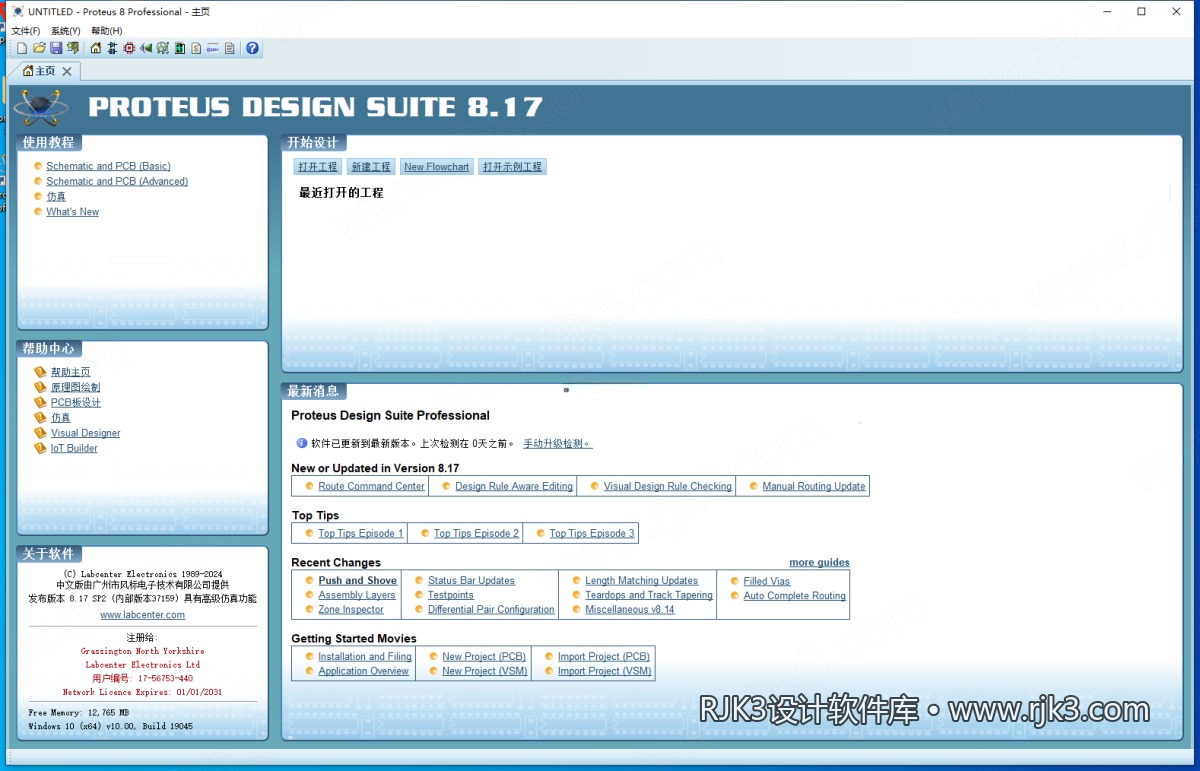The image size is (1200, 771).
Task: Play New Project (PCB) movie
Action: tap(484, 657)
